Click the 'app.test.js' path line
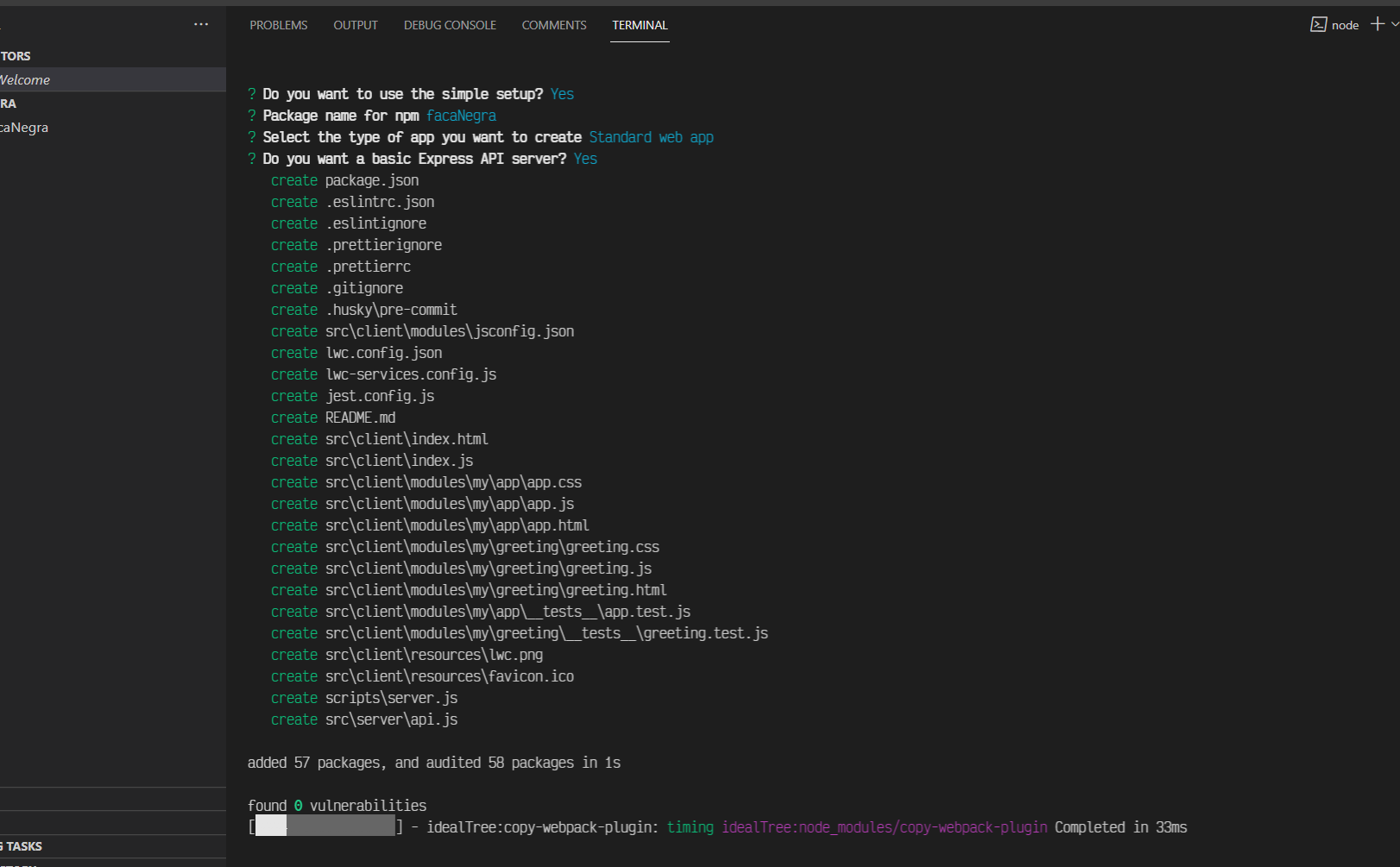 click(x=481, y=612)
